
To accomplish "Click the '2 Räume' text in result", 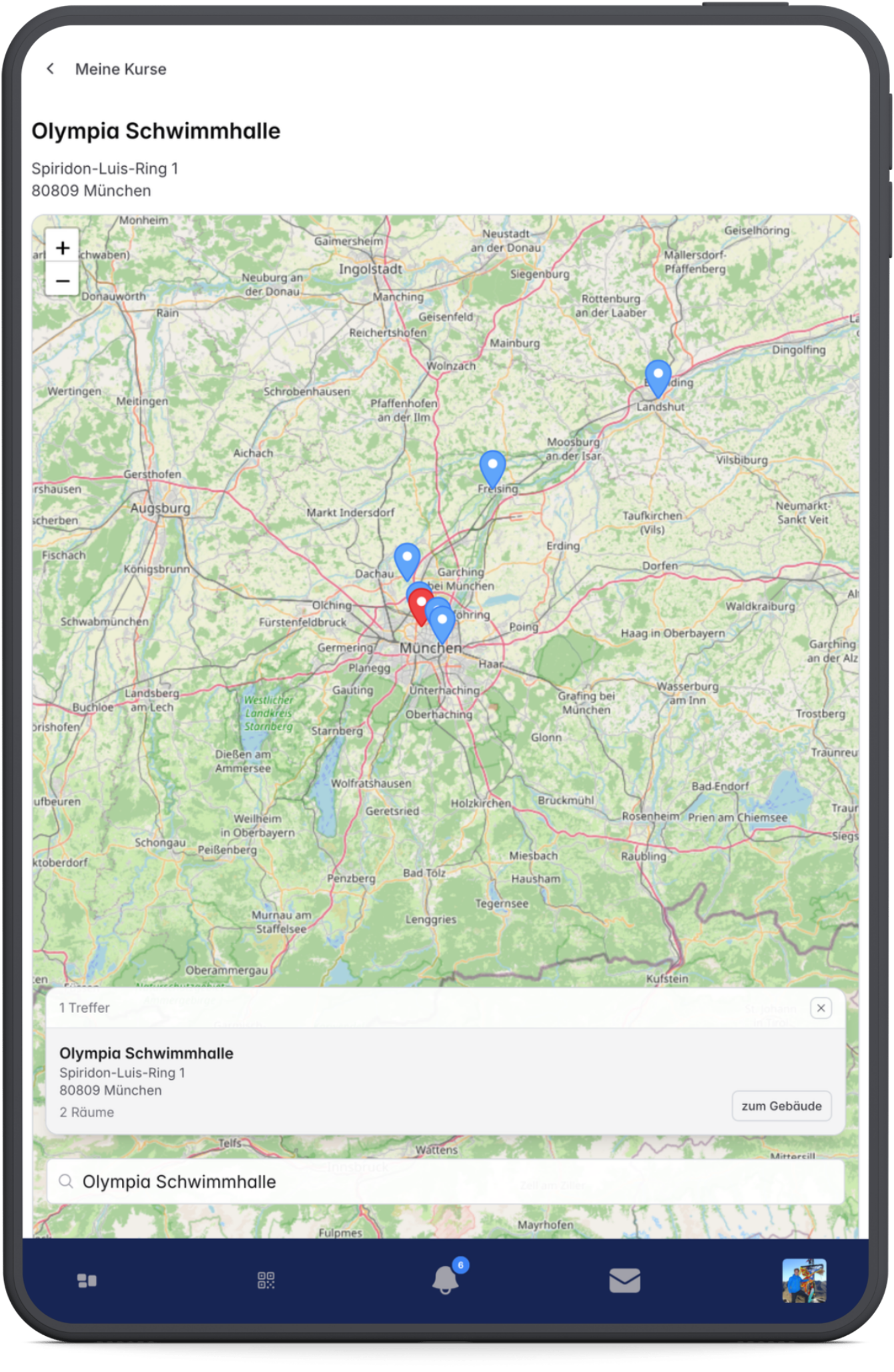I will pyautogui.click(x=87, y=1112).
